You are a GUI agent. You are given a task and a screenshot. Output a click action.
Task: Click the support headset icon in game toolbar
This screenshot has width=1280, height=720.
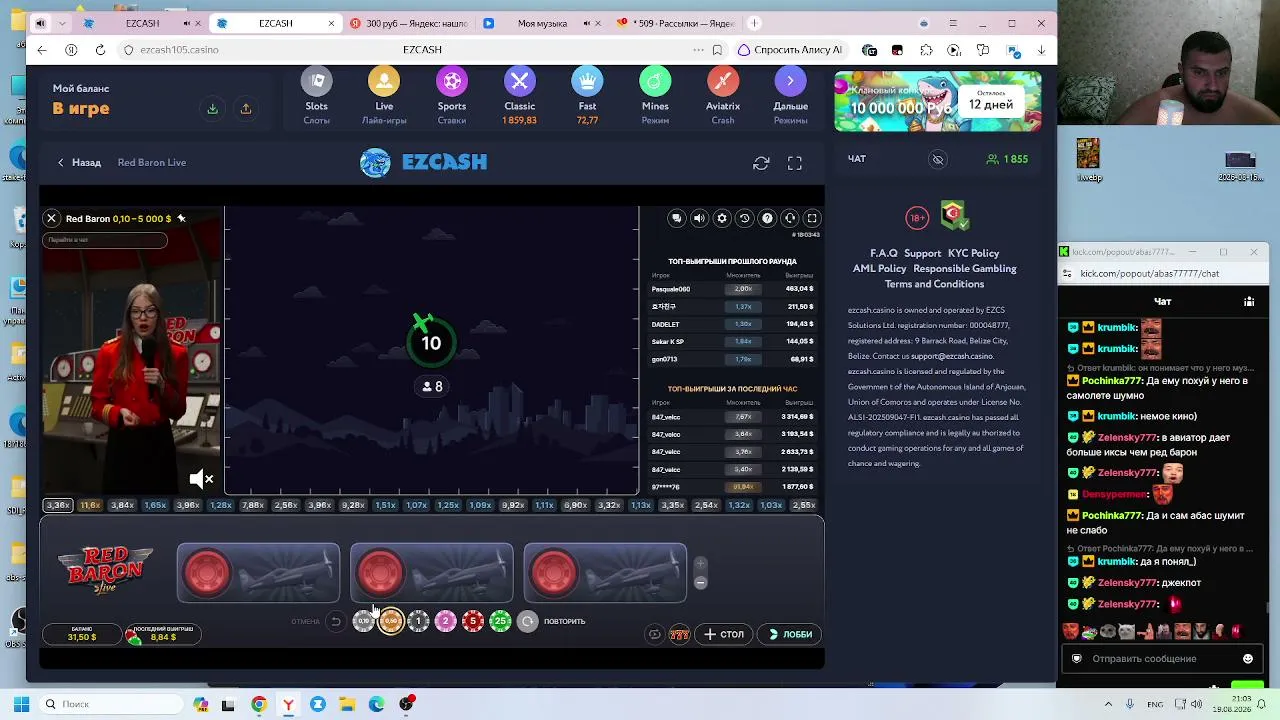(x=790, y=218)
